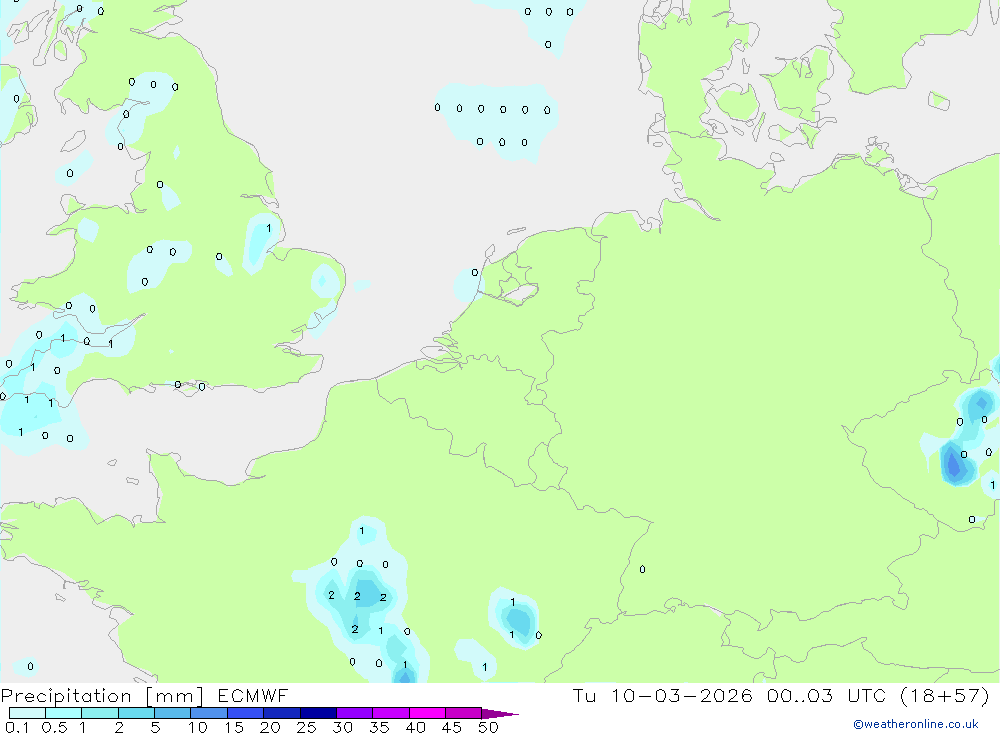This screenshot has height=733, width=1000.
Task: Select the 5–10 mm blue legend swatch
Action: pos(173,713)
